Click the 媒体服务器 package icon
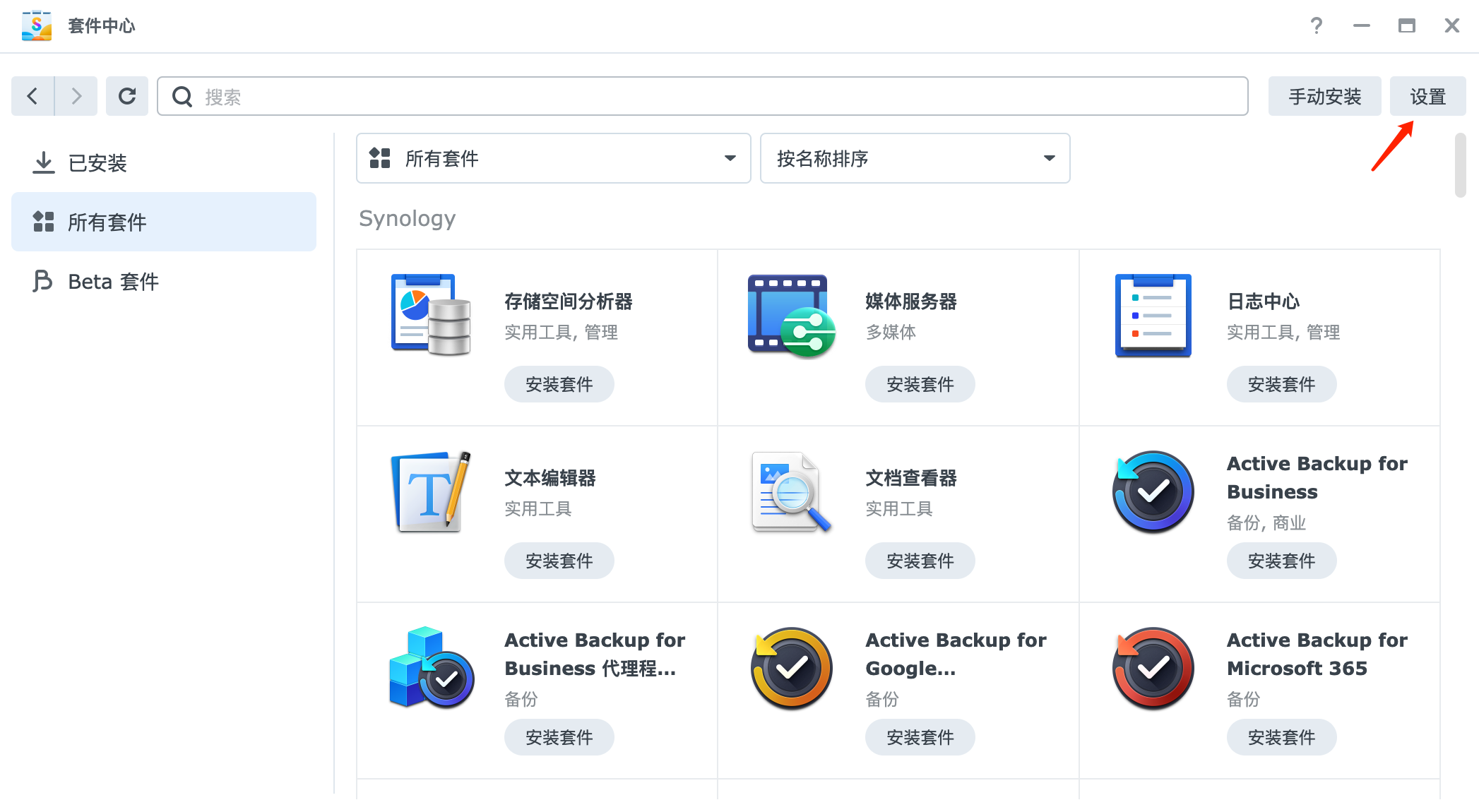This screenshot has height=812, width=1479. [792, 316]
